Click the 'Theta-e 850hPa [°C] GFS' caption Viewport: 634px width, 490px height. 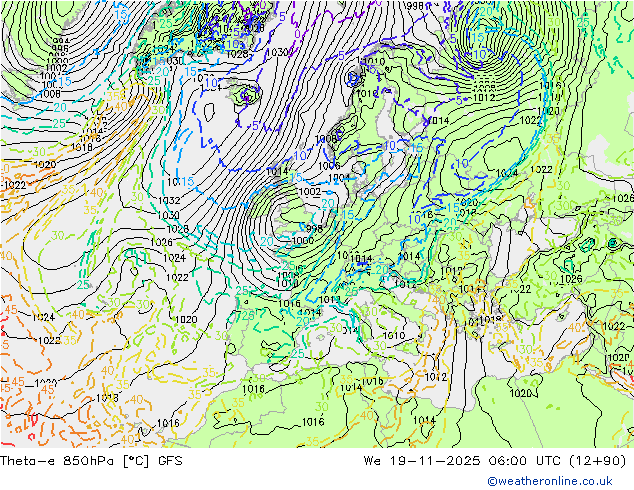pos(91,461)
